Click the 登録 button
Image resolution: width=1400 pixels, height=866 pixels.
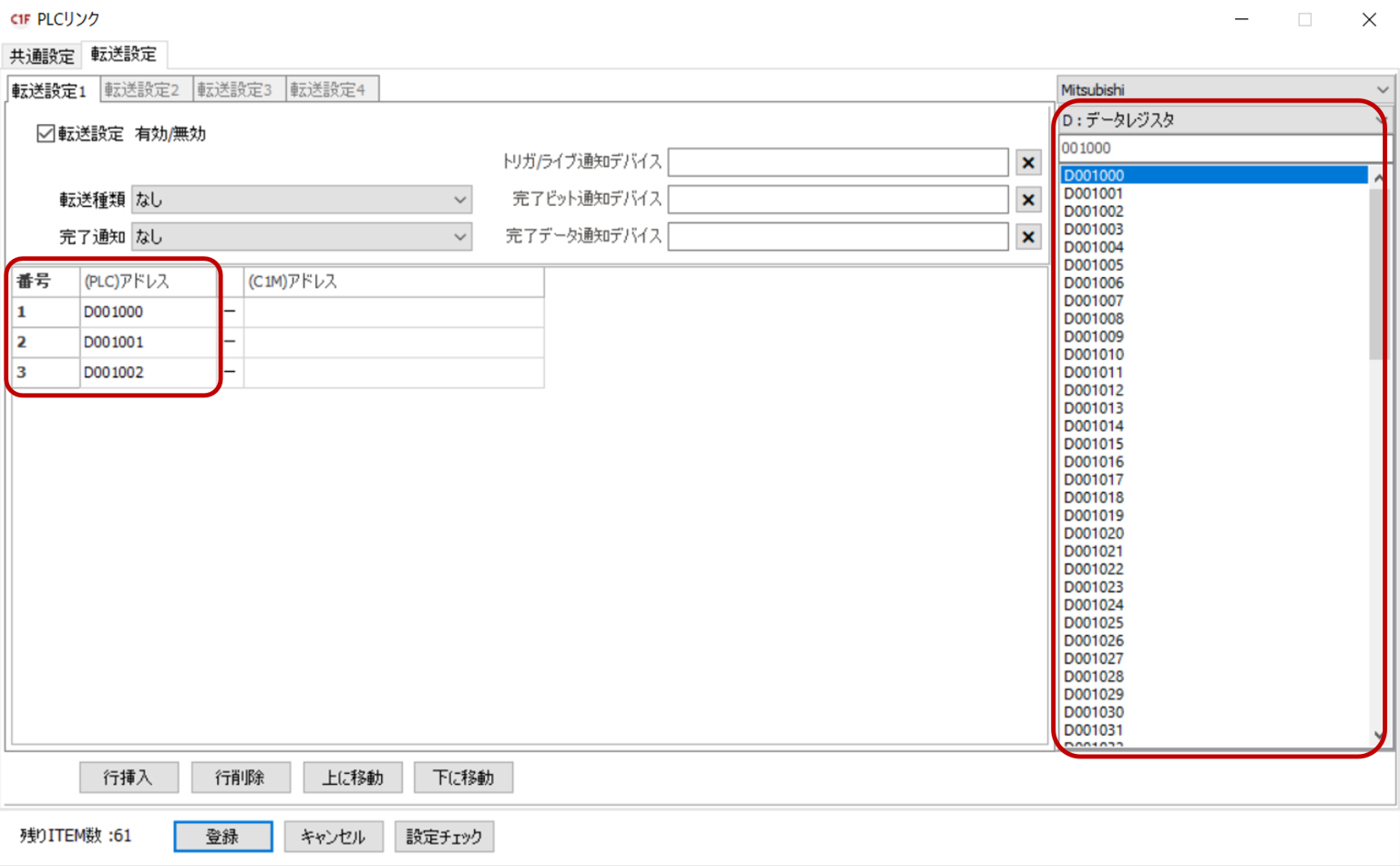[x=222, y=836]
